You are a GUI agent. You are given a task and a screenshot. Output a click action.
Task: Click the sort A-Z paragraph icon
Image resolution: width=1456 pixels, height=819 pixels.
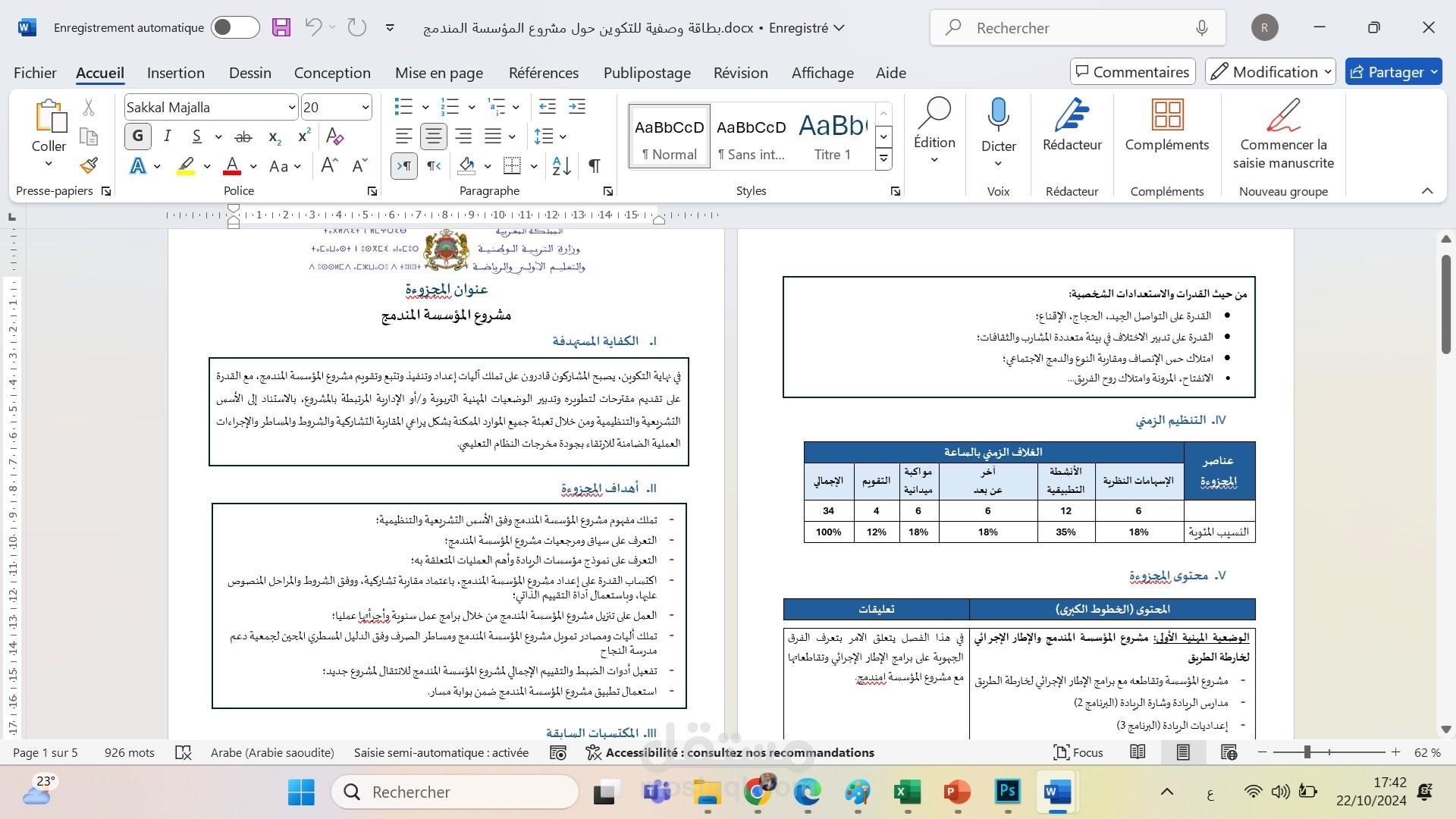pos(561,166)
